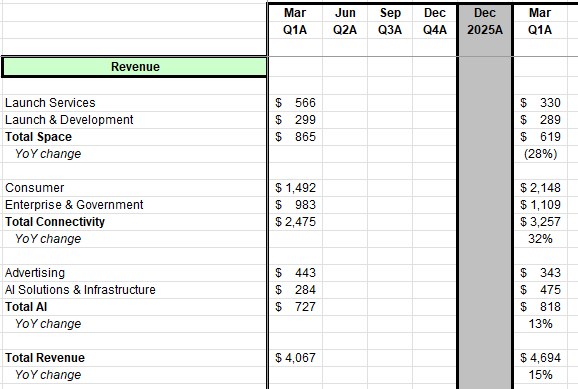
Task: Select the Total Space row label
Action: point(38,137)
